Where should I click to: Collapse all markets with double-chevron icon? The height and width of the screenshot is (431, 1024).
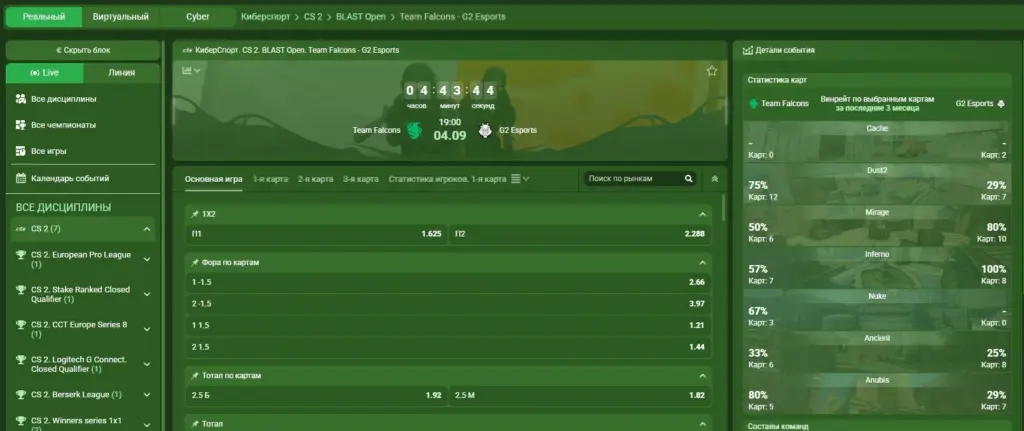tap(715, 178)
